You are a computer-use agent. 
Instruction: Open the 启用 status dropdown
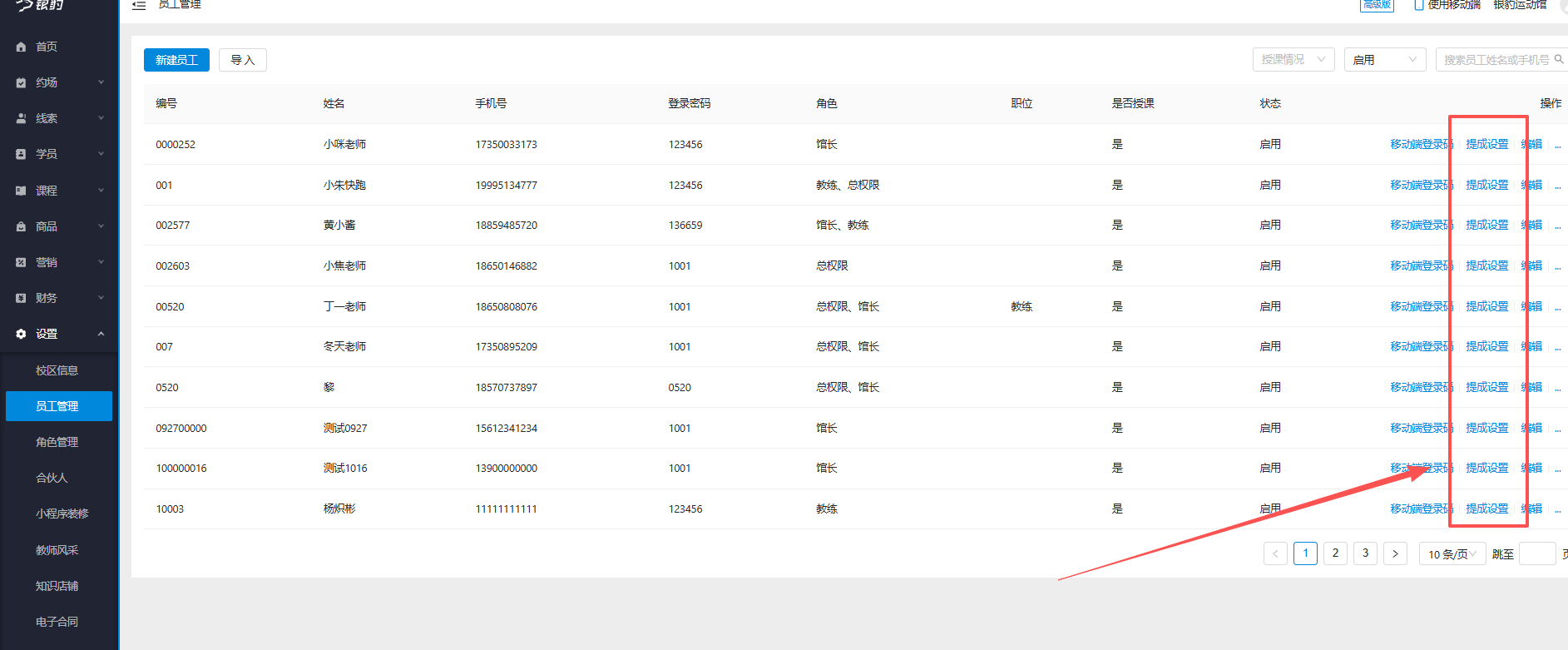(x=1384, y=60)
